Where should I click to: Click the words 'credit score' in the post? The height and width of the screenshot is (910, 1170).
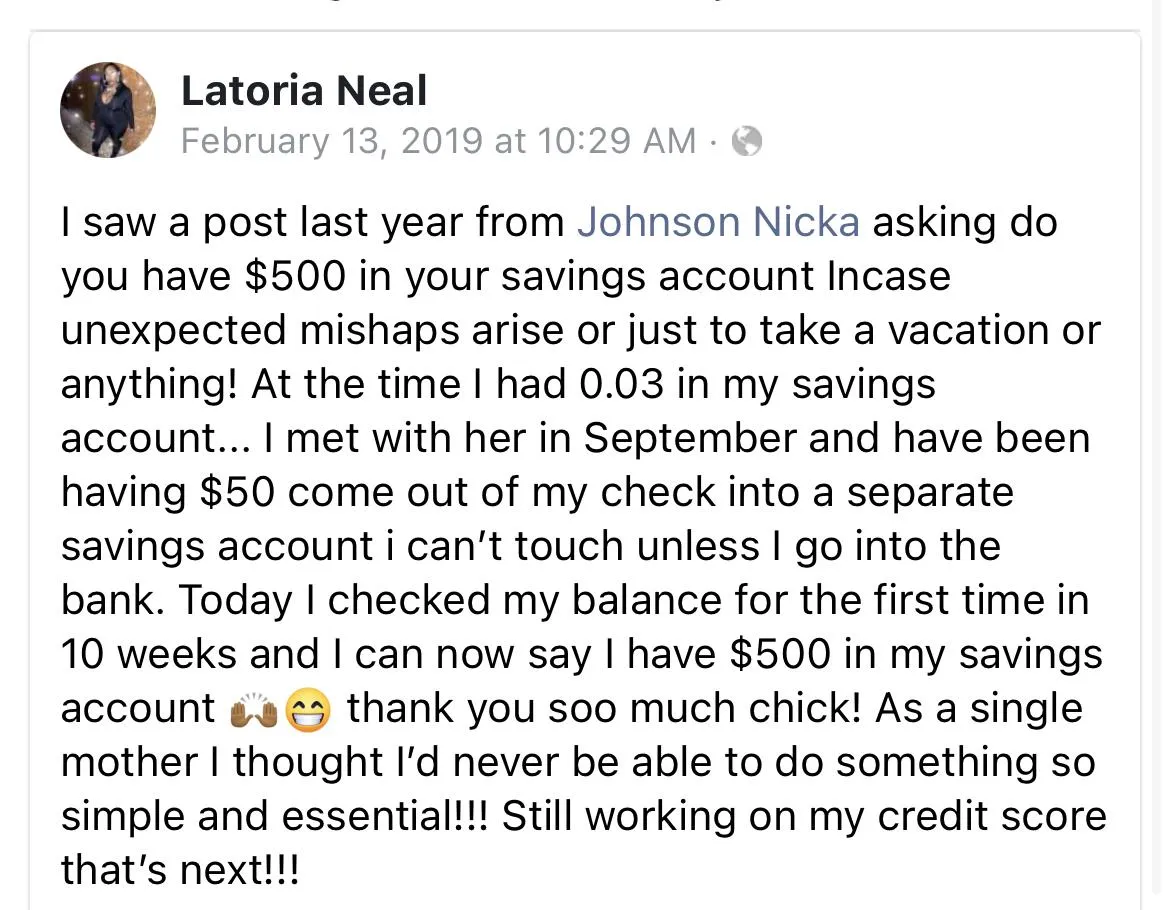point(992,816)
